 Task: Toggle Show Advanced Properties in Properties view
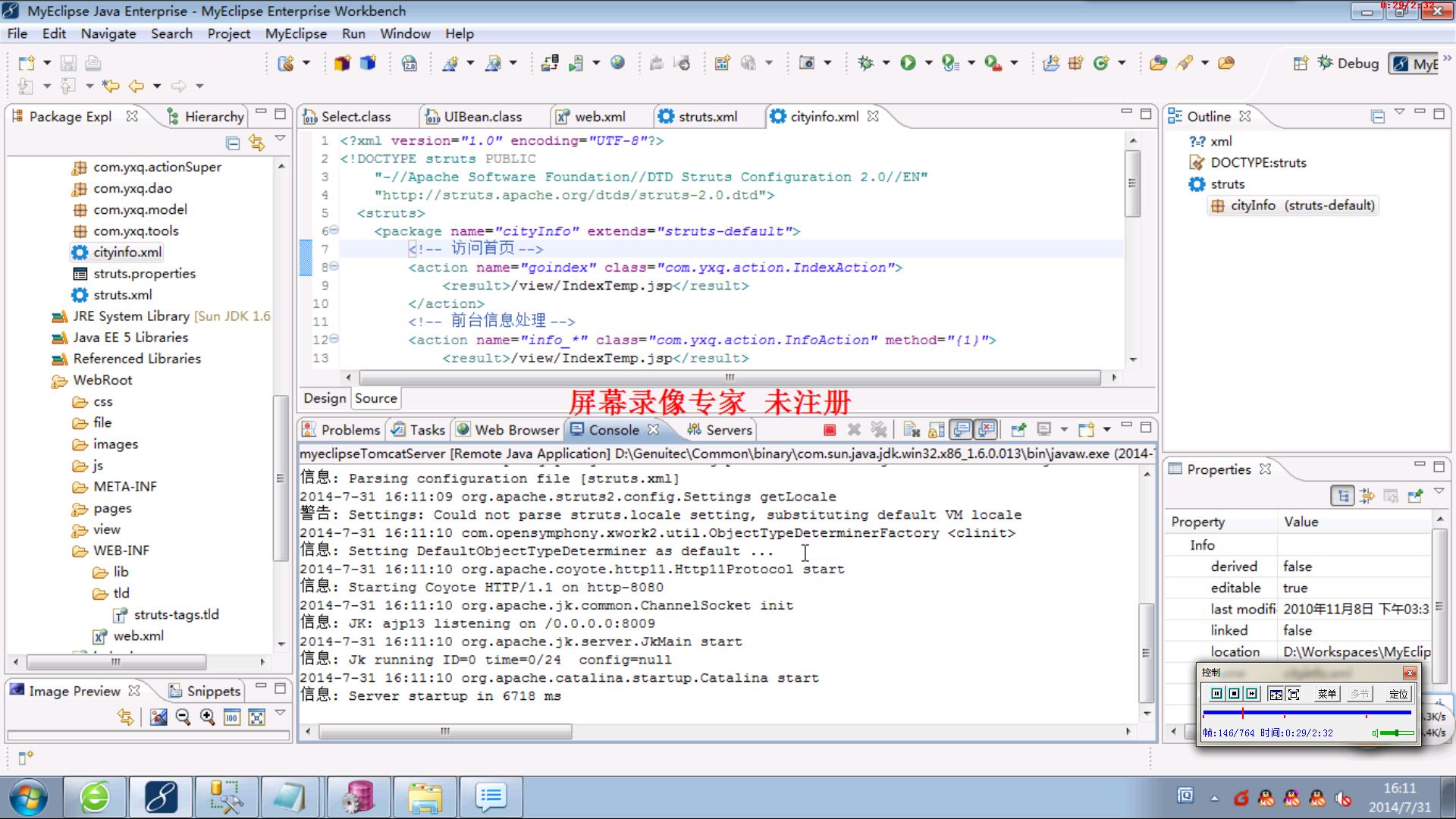(x=1367, y=496)
